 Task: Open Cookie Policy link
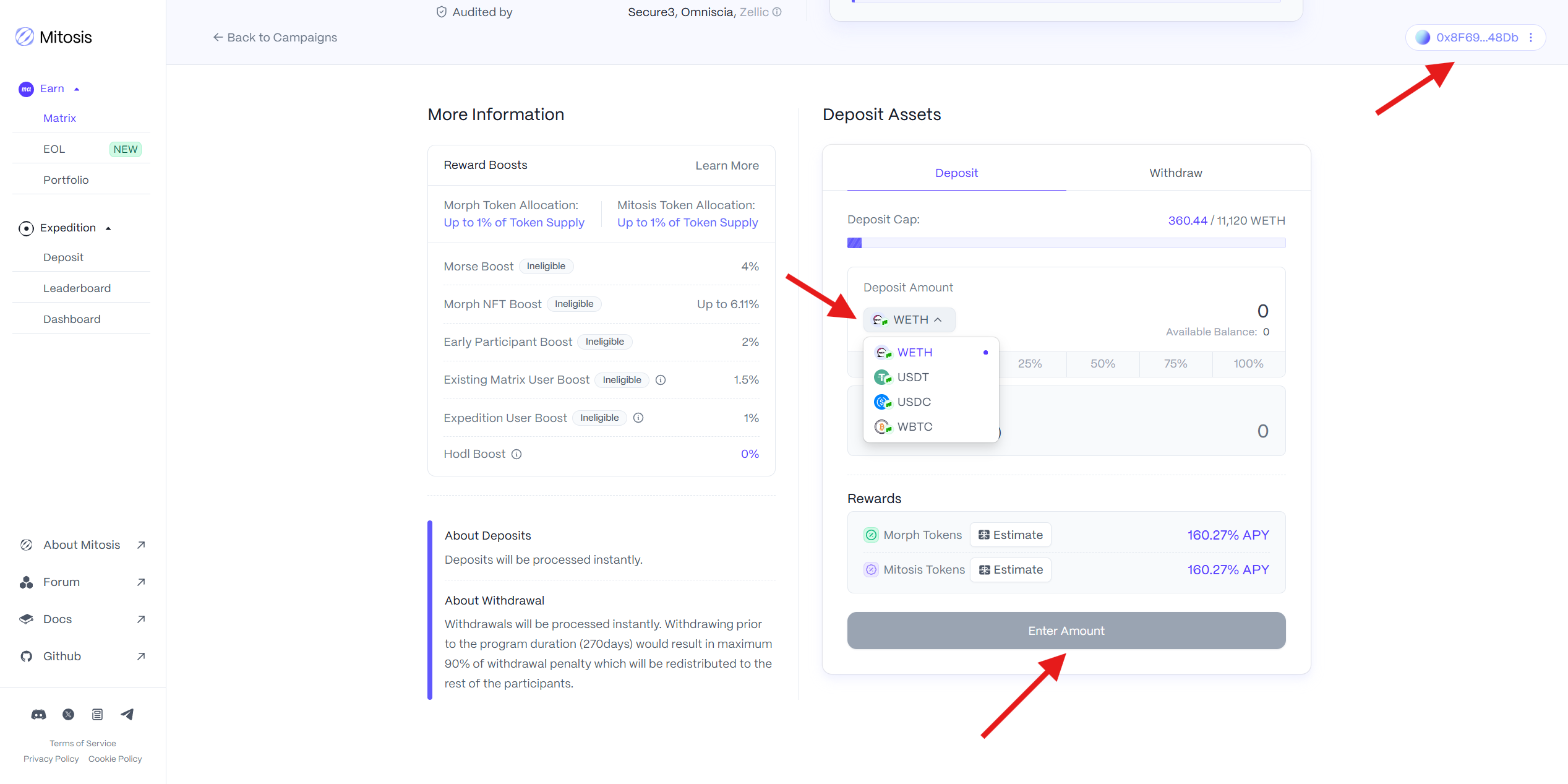pyautogui.click(x=115, y=759)
